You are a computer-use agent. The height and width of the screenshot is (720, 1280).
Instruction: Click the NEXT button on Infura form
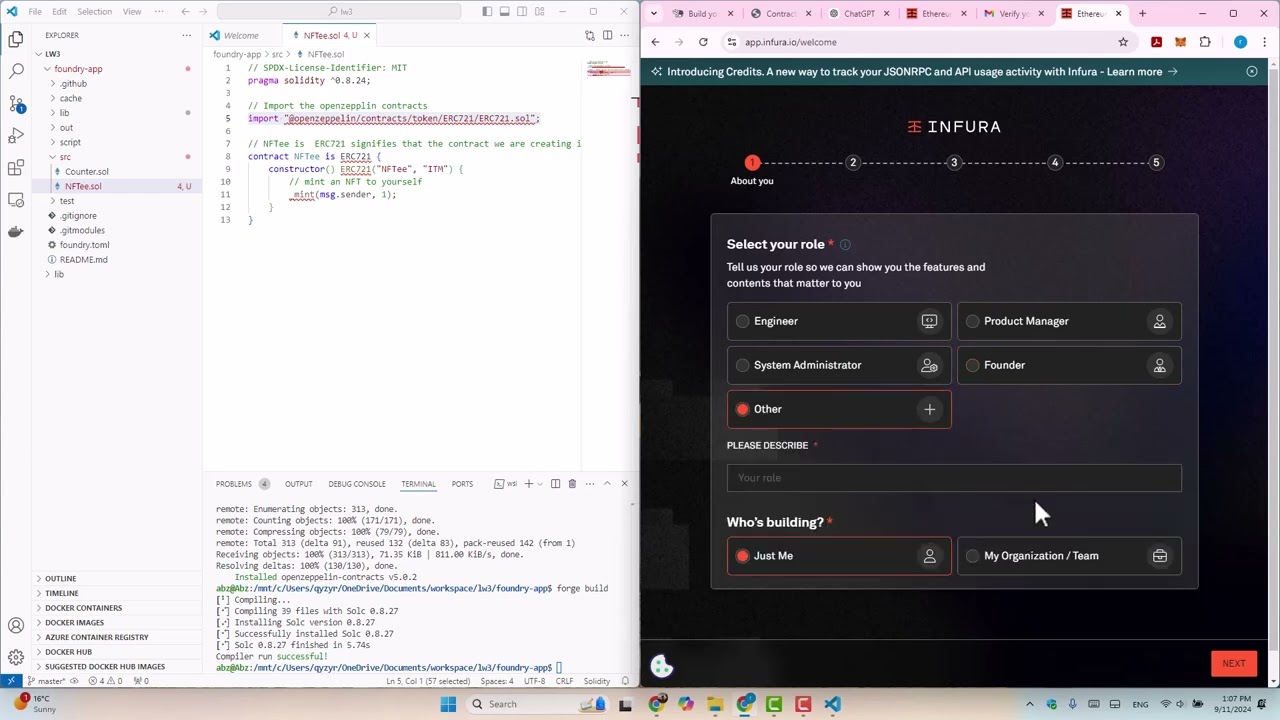click(x=1234, y=664)
